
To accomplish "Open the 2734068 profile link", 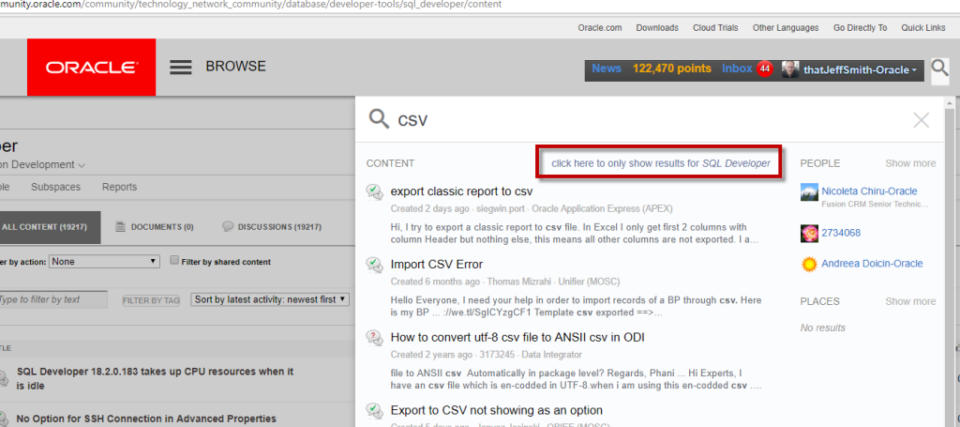I will click(x=841, y=233).
